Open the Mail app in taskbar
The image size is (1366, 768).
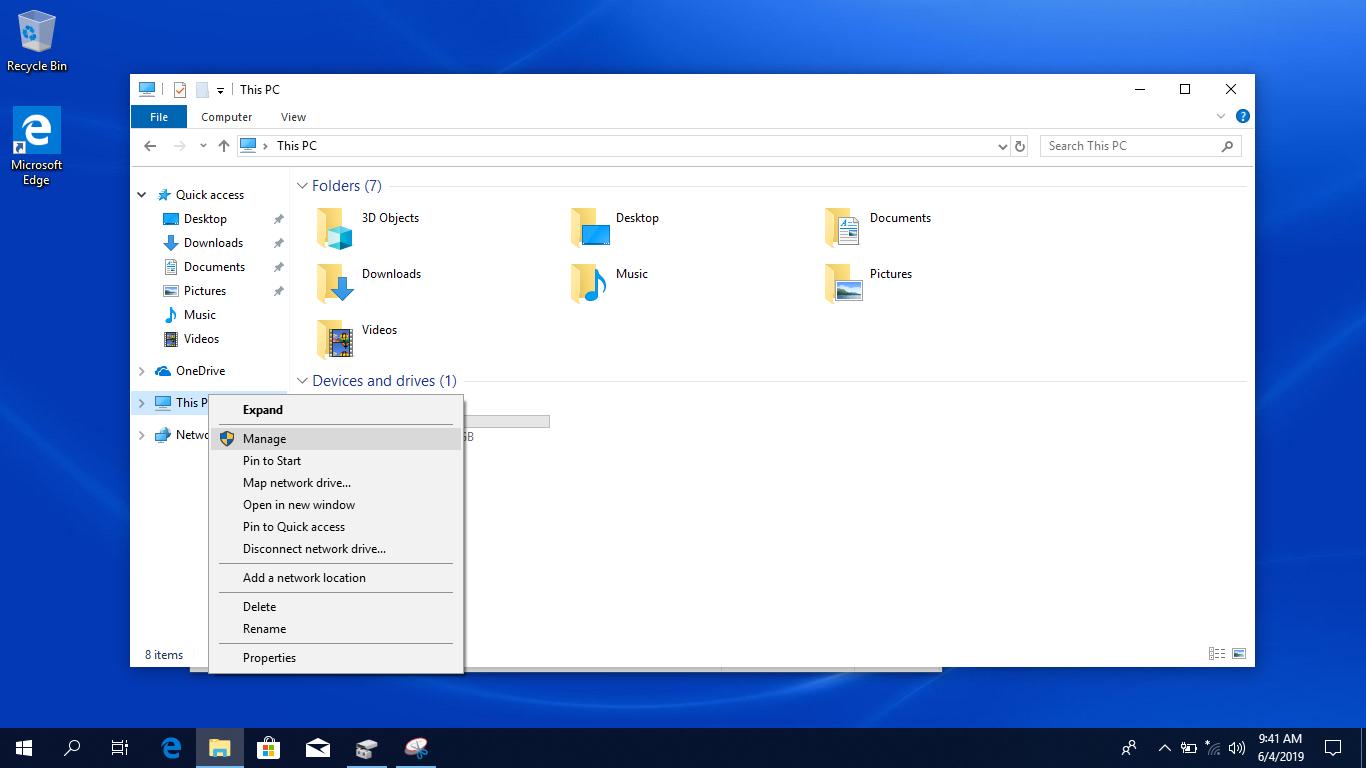tap(318, 748)
